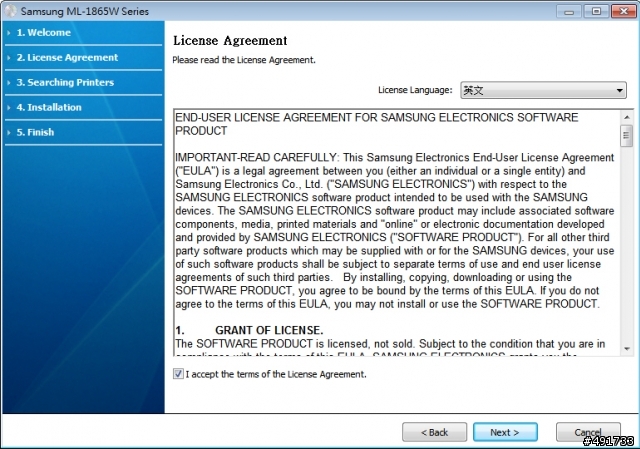Viewport: 640px width, 449px height.
Task: Close the installer window
Action: 624,11
